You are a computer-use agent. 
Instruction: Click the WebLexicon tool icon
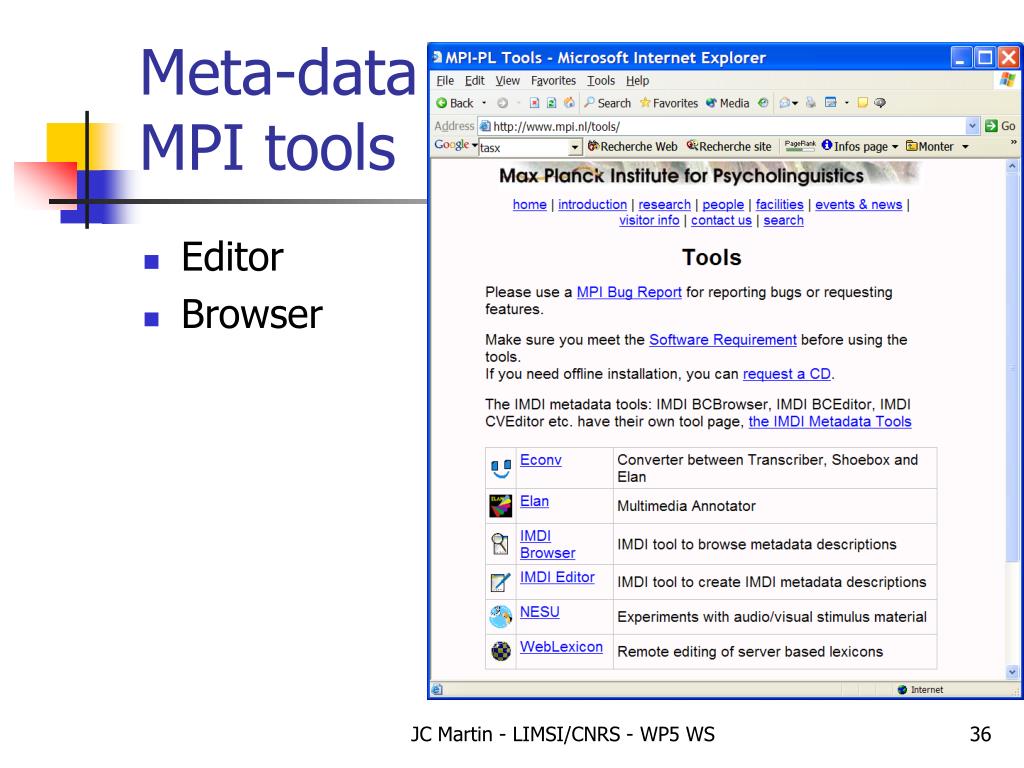[501, 651]
